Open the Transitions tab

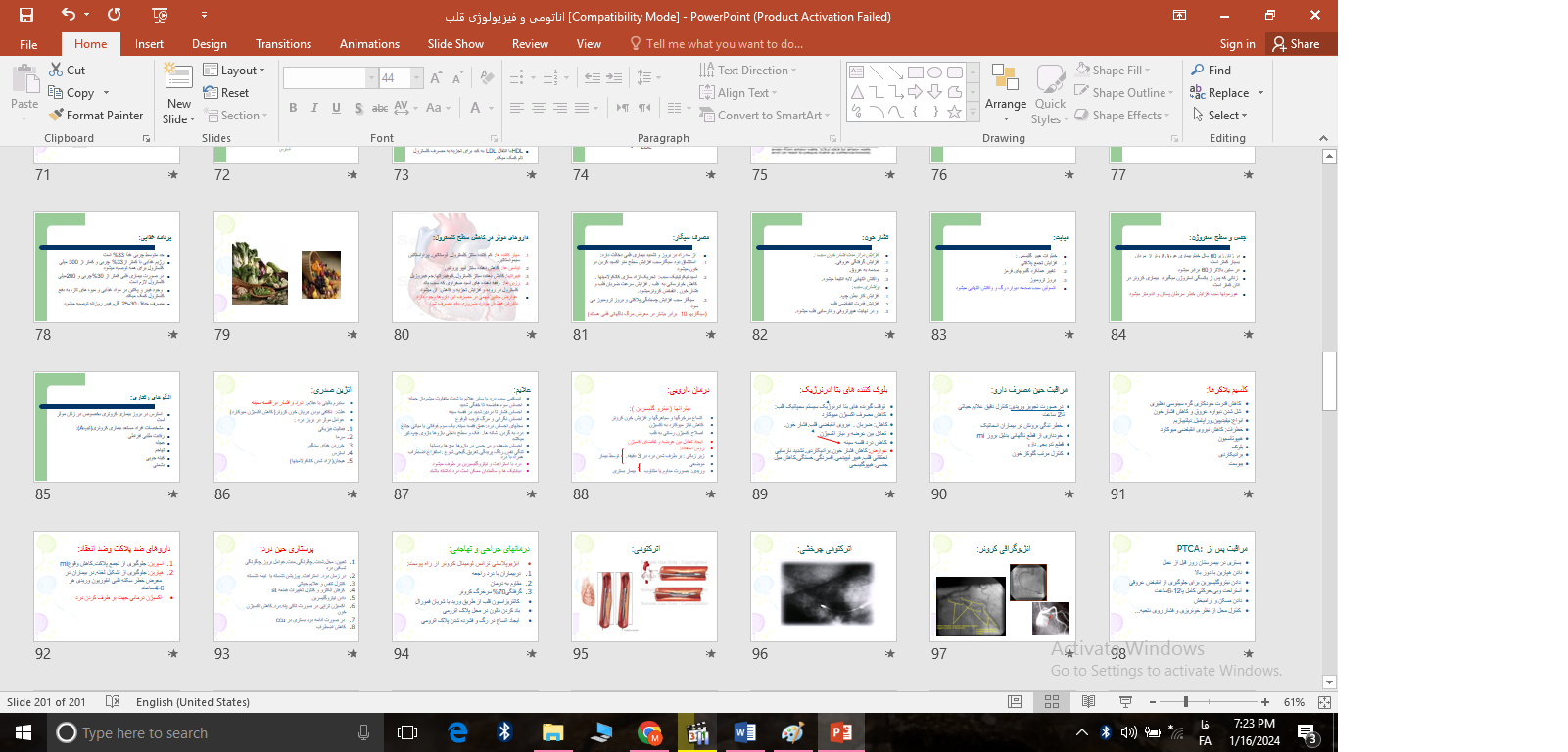click(x=283, y=44)
